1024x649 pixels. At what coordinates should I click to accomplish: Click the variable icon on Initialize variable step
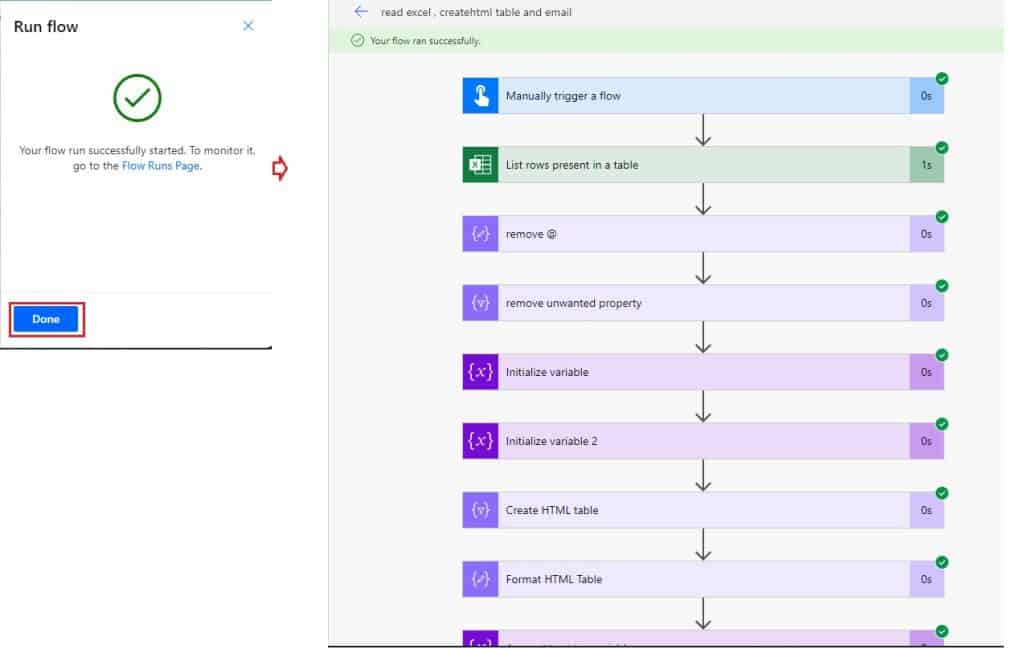click(x=481, y=372)
